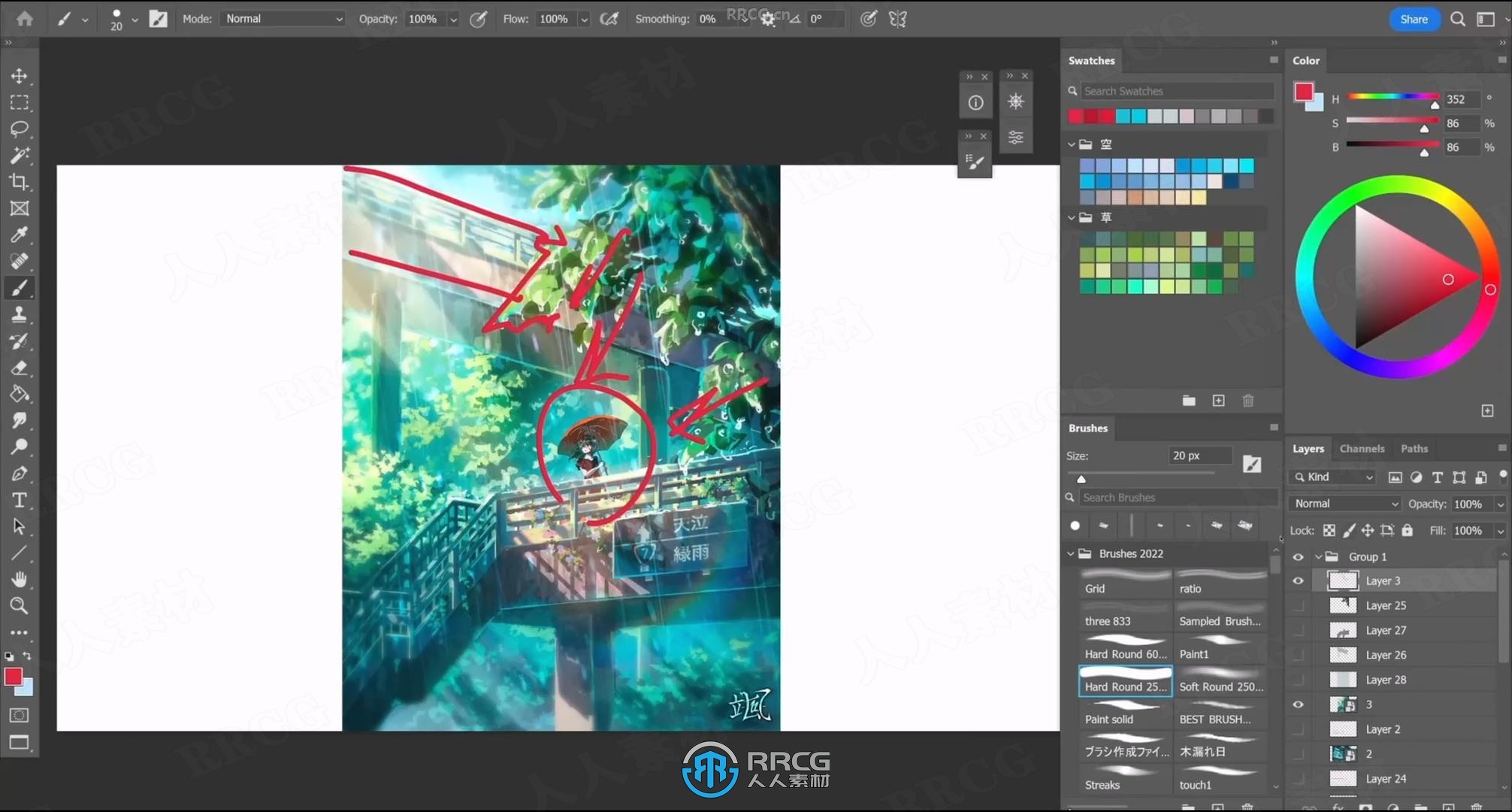Hide Layer 3 visibility eye

tap(1298, 581)
